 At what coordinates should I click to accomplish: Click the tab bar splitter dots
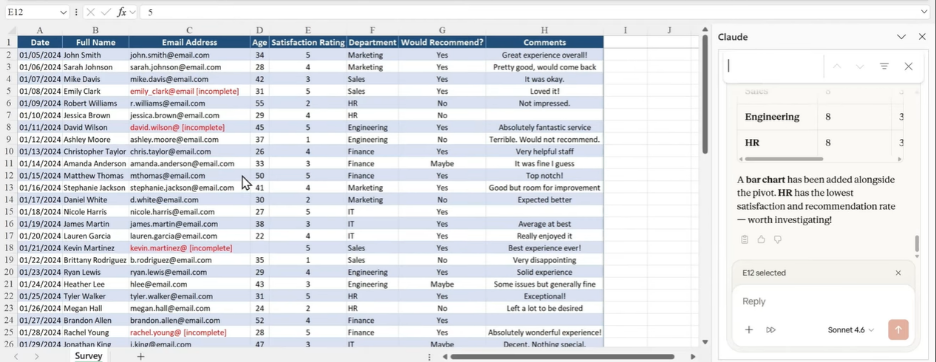pos(429,357)
